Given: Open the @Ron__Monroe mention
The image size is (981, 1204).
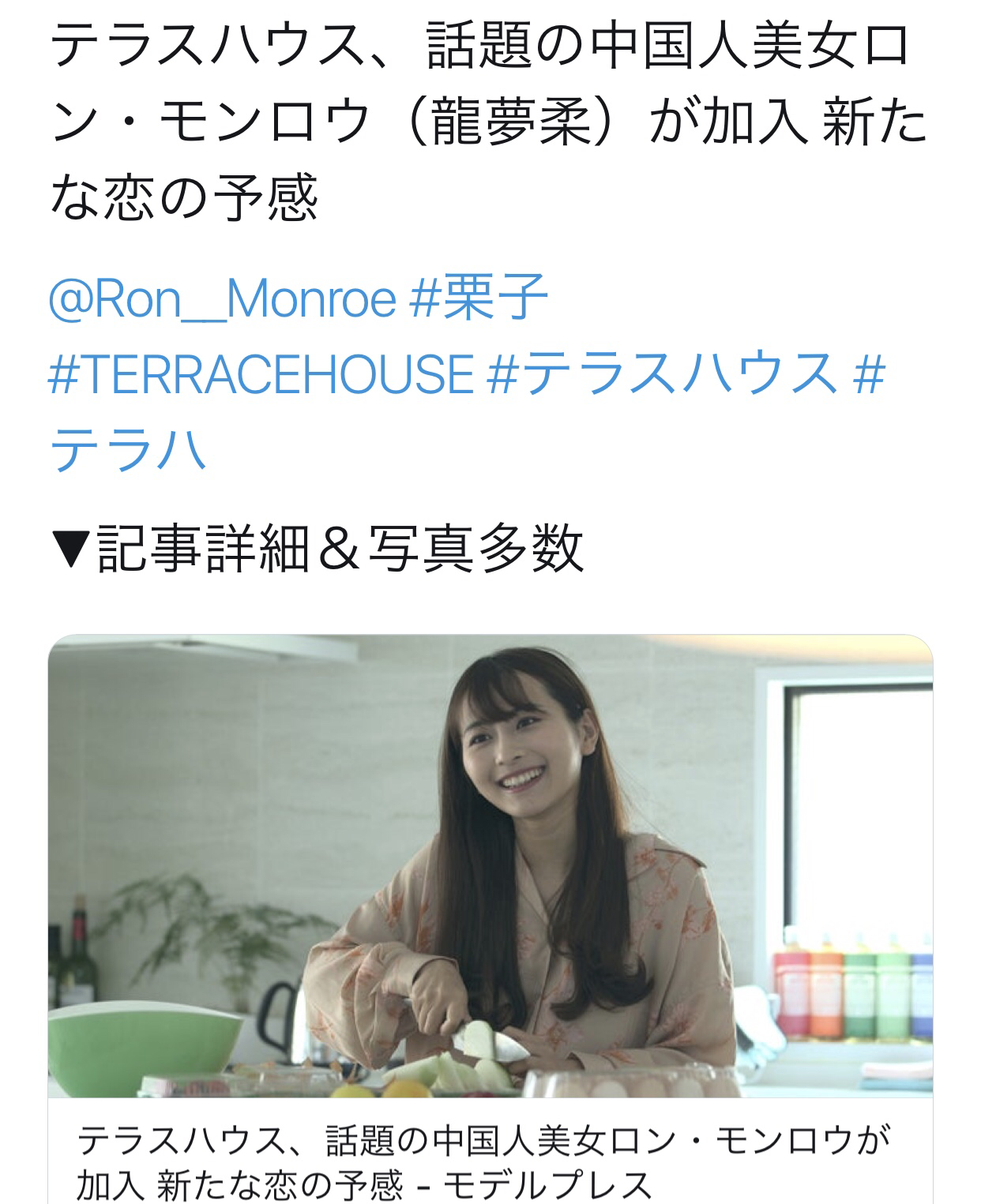Looking at the screenshot, I should pos(222,298).
